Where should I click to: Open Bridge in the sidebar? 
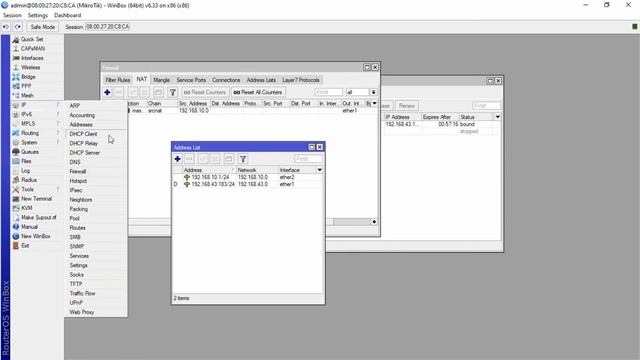28,77
